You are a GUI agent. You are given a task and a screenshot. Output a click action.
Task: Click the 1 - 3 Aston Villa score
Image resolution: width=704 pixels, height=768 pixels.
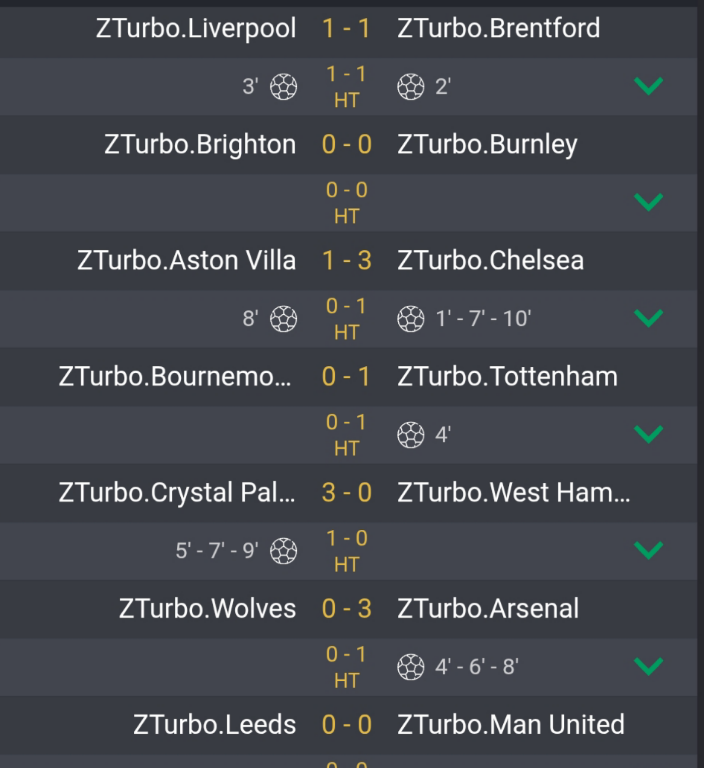pyautogui.click(x=347, y=260)
